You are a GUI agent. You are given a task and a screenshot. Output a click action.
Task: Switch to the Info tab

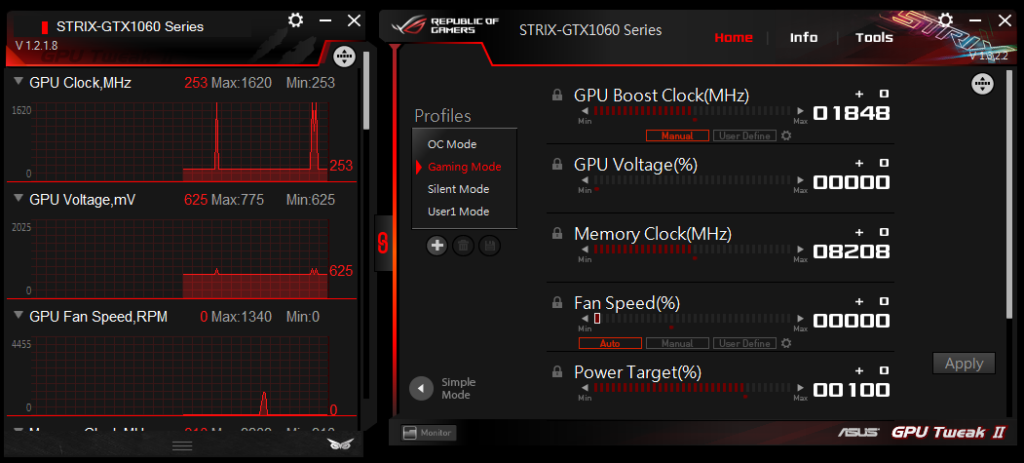tap(803, 37)
